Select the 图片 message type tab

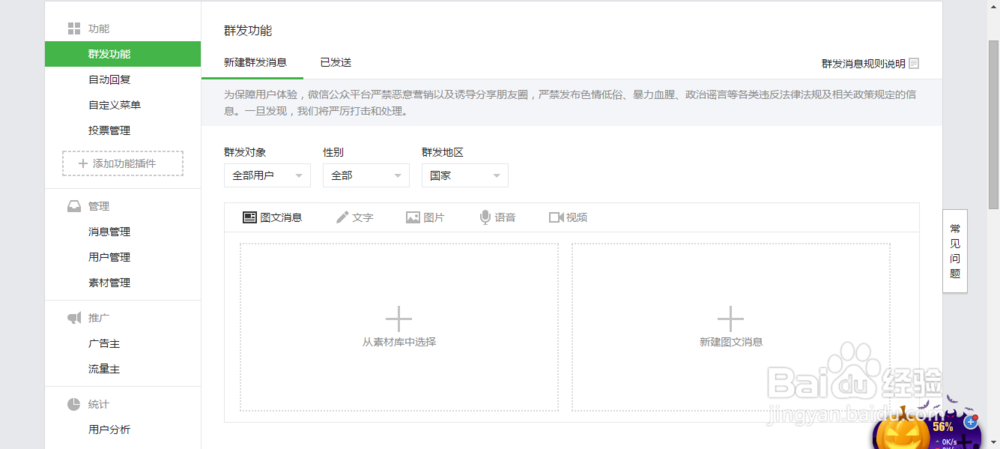pyautogui.click(x=425, y=217)
